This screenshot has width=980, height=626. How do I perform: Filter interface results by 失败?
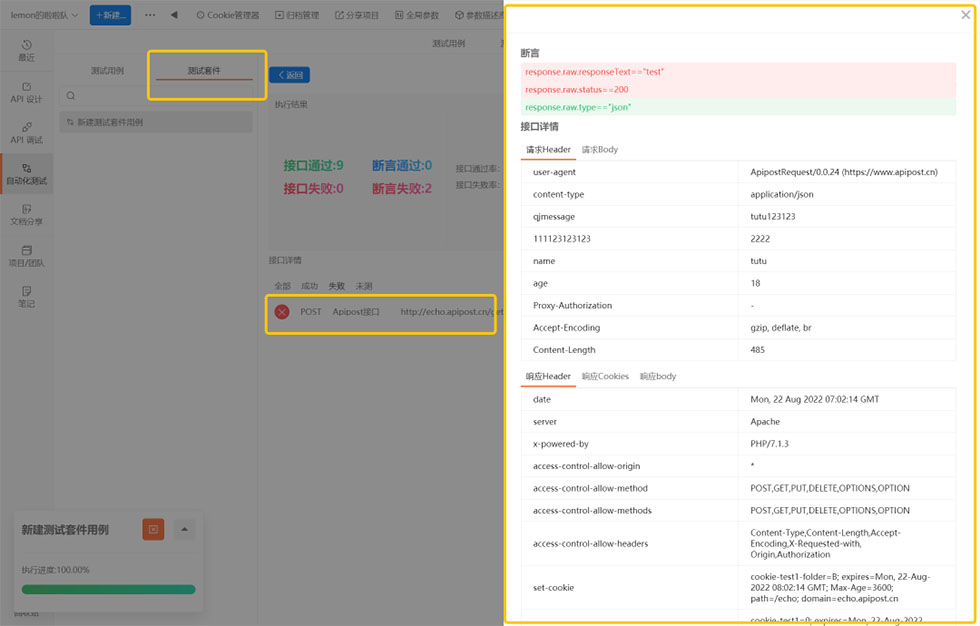(336, 286)
